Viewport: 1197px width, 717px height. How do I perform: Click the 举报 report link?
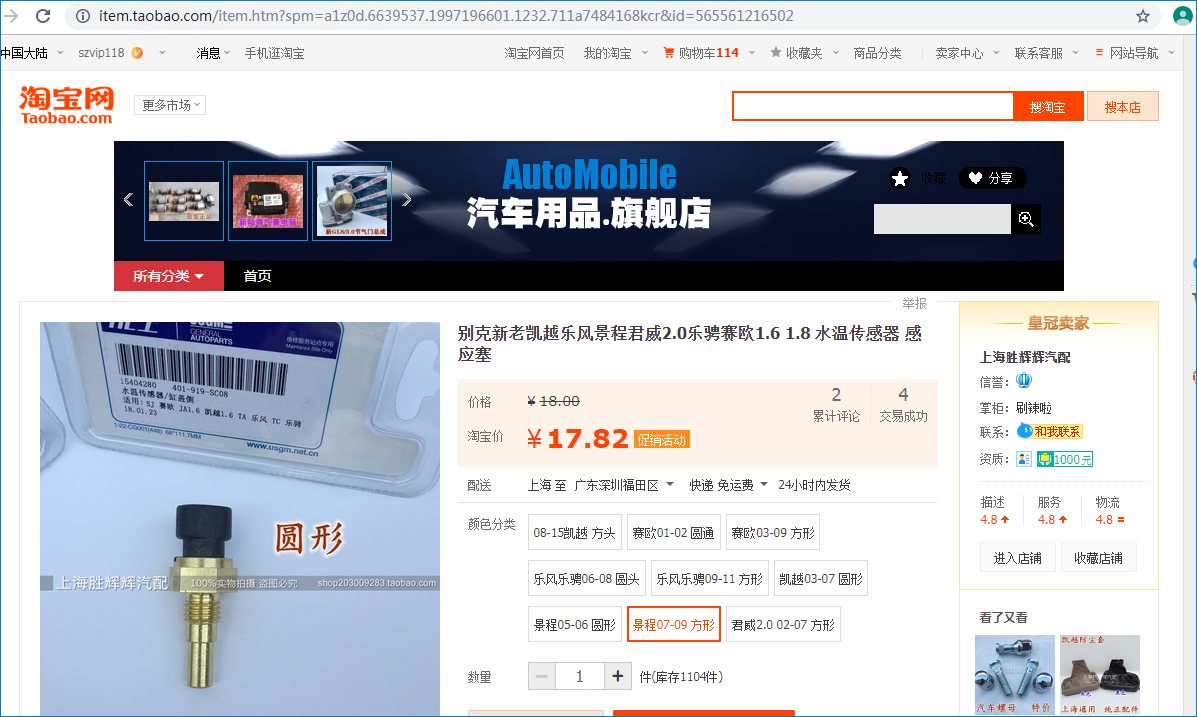tap(915, 303)
